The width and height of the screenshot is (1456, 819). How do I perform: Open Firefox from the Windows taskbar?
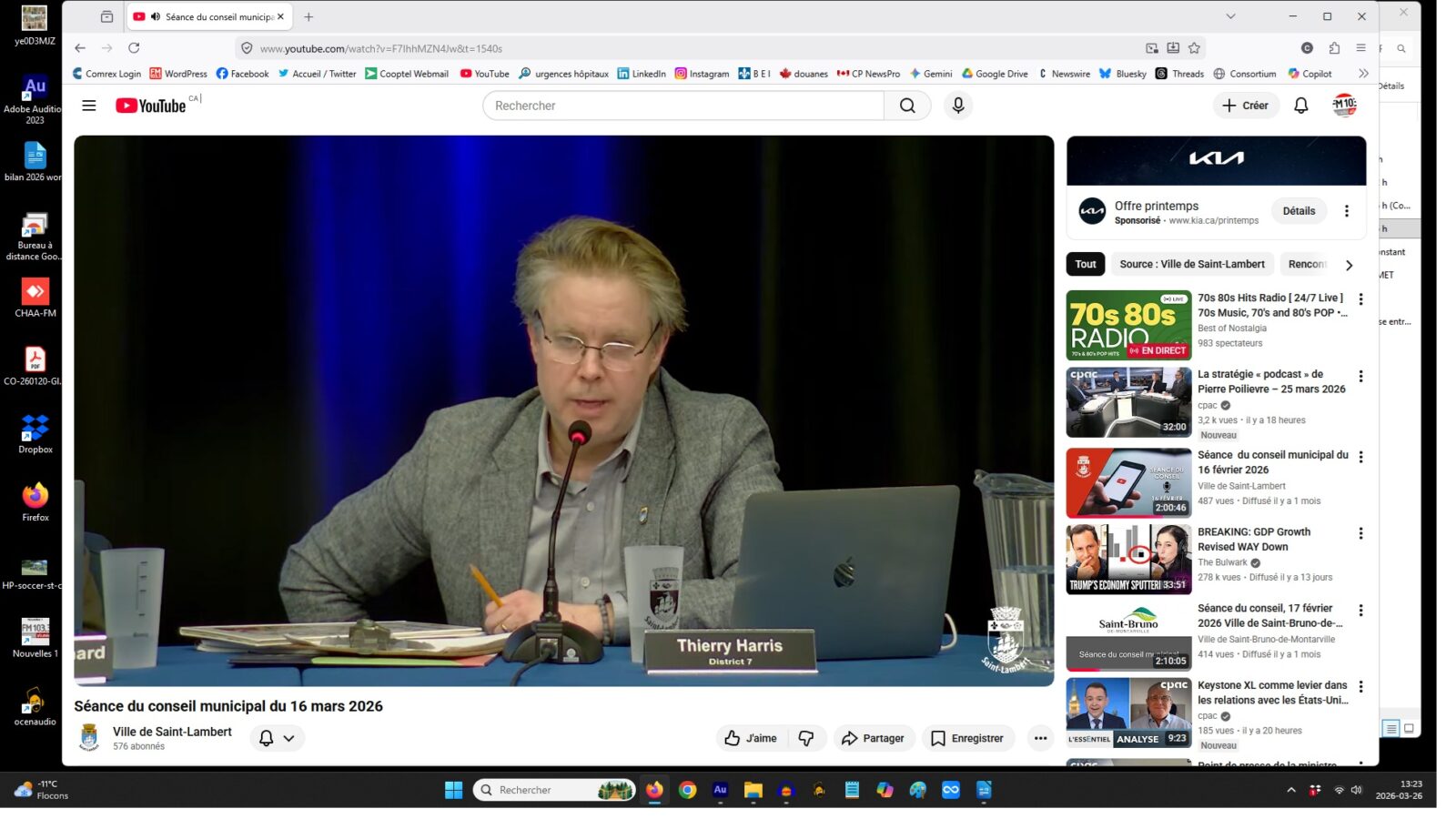point(654,790)
